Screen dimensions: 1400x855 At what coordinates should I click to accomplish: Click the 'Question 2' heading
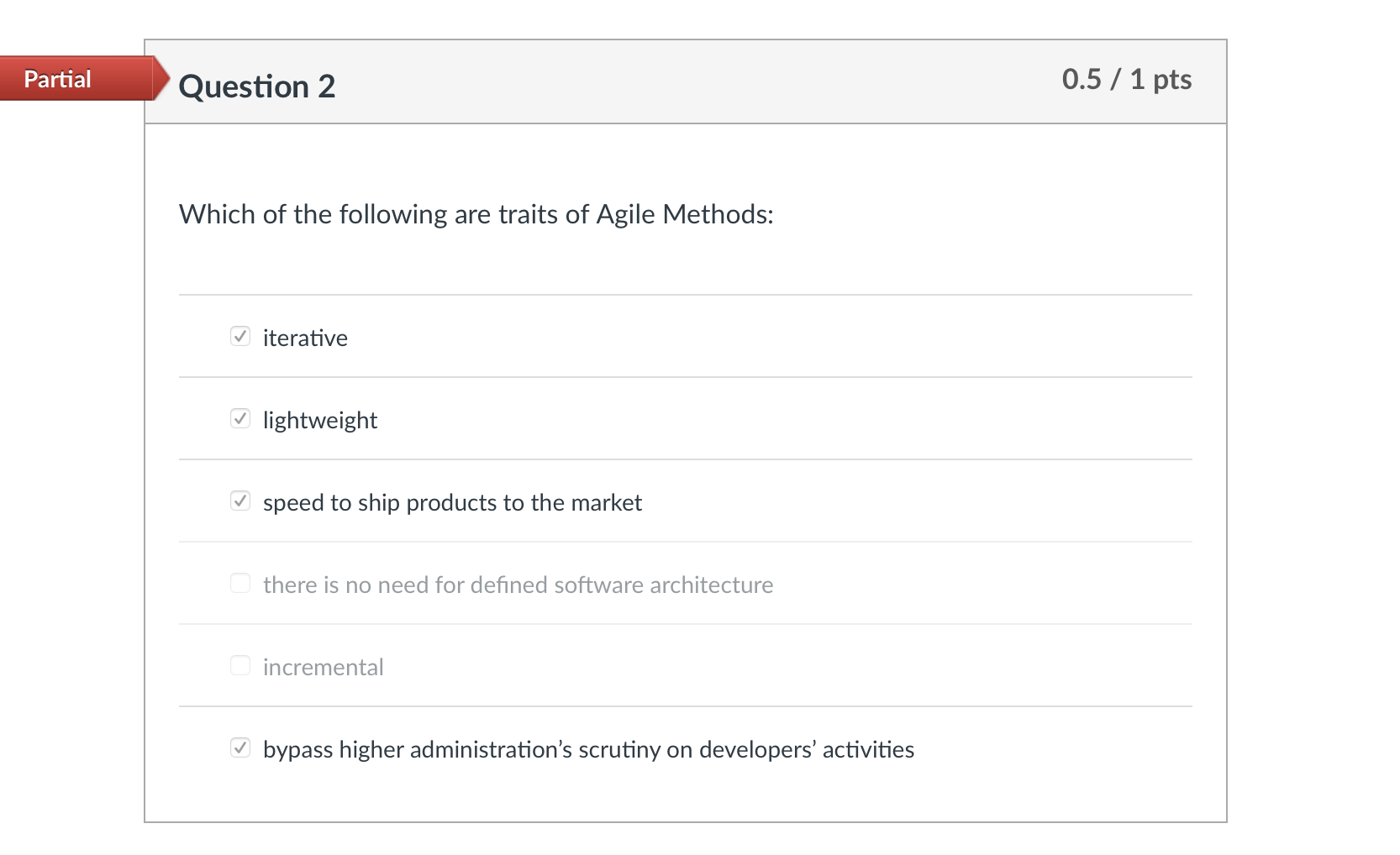coord(257,87)
